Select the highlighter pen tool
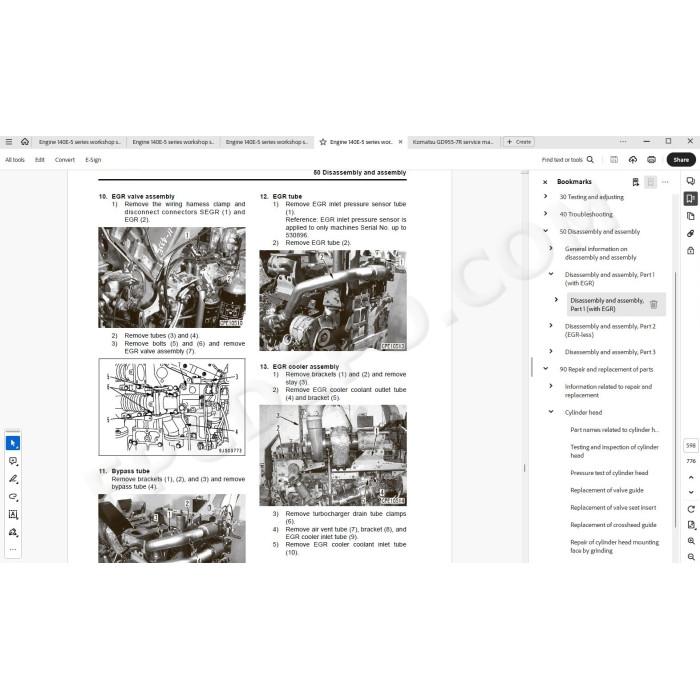Viewport: 700px width, 700px height. coord(13,479)
